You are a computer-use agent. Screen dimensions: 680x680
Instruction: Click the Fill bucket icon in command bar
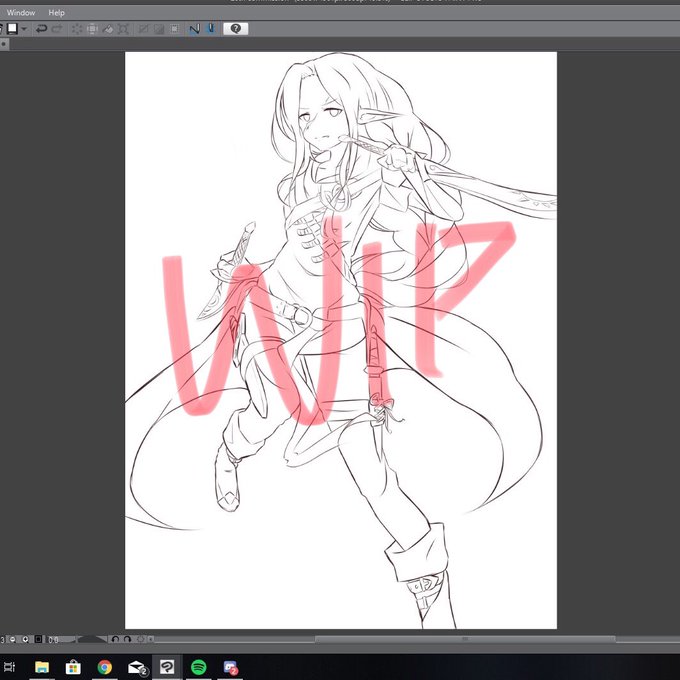point(108,29)
